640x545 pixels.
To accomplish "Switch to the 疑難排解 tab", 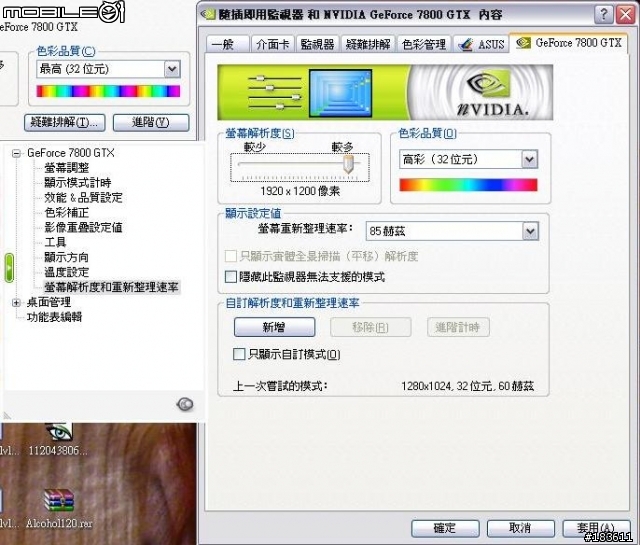I will (x=368, y=44).
